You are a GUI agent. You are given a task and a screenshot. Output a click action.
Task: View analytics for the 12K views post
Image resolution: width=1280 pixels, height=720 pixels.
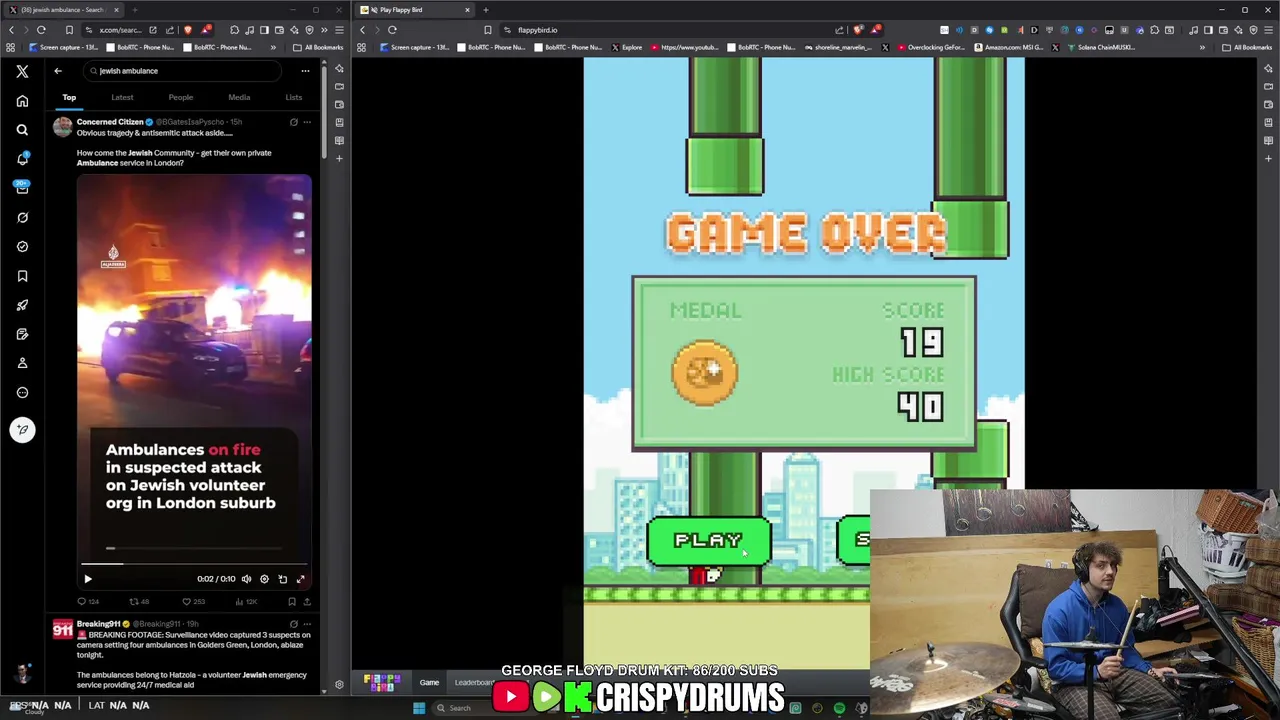pos(245,602)
